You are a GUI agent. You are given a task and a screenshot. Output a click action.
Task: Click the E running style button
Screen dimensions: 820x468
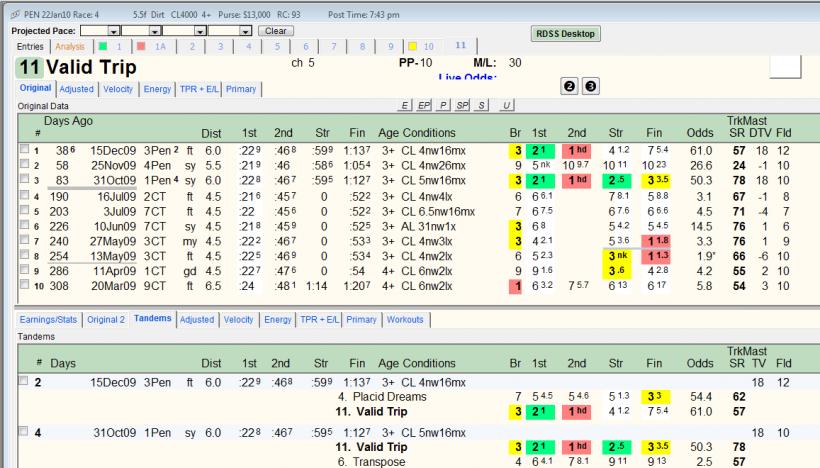pos(404,106)
